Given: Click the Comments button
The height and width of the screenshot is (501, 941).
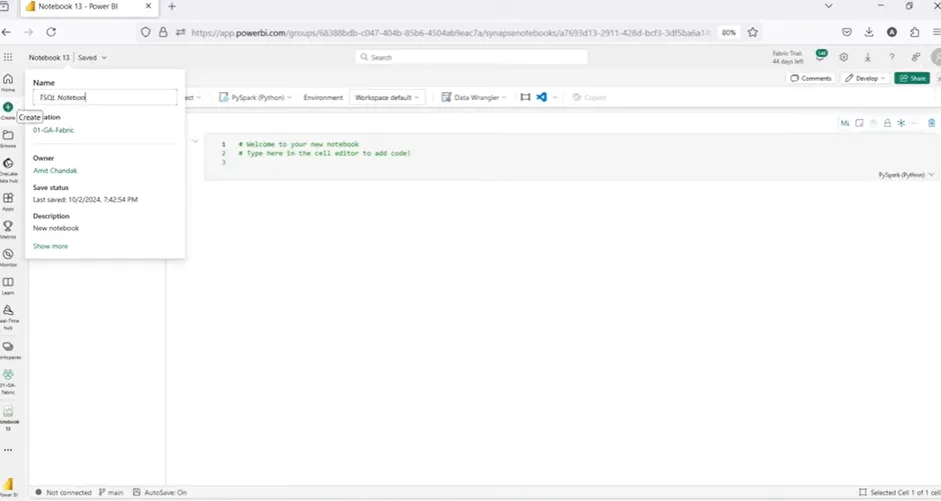Looking at the screenshot, I should click(x=811, y=78).
